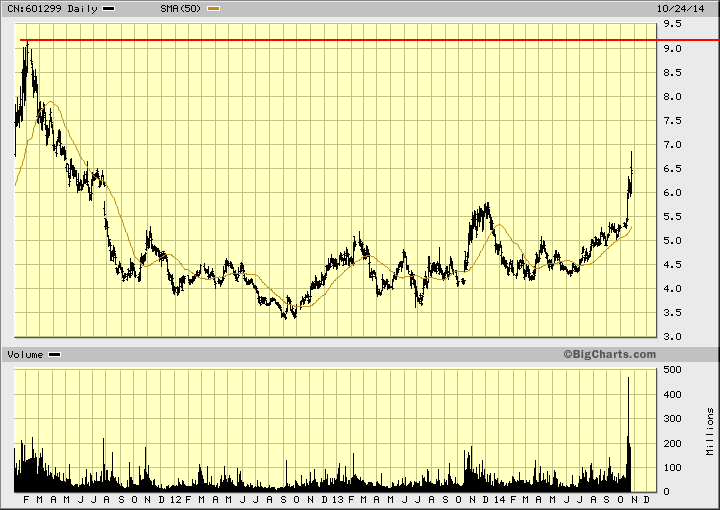Click the Volume panel label
The image size is (720, 510).
(x=25, y=355)
